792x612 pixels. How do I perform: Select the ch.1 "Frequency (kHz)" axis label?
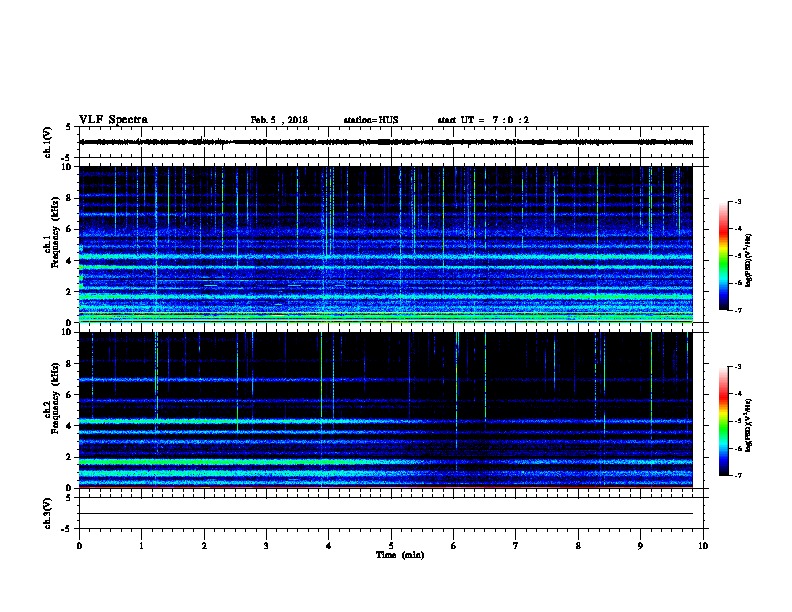[x=55, y=232]
